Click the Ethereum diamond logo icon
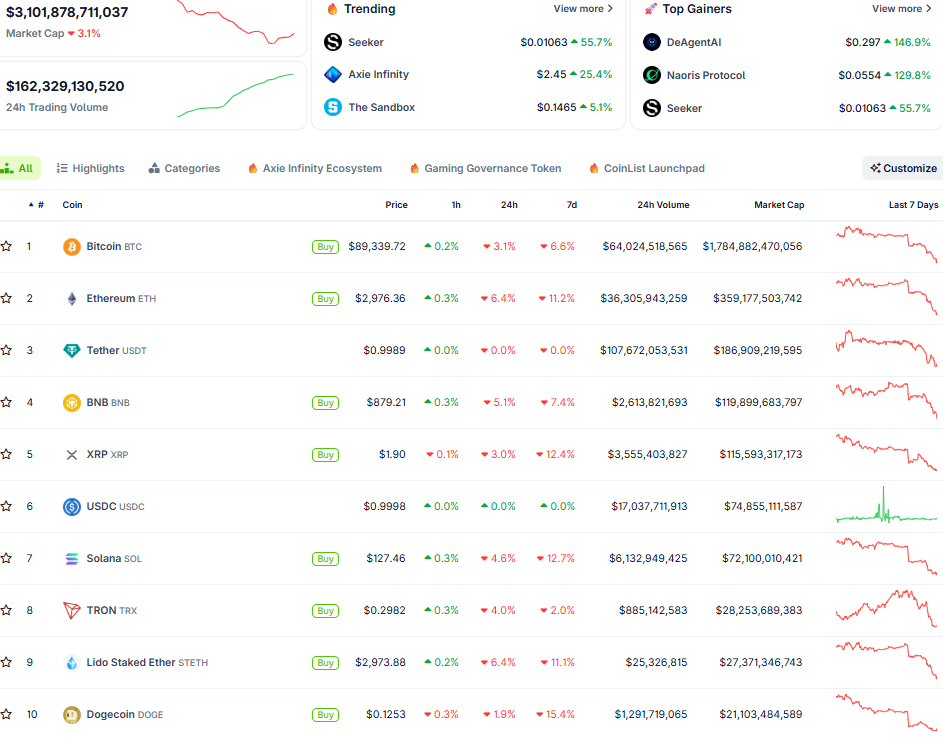The width and height of the screenshot is (943, 738). (72, 298)
